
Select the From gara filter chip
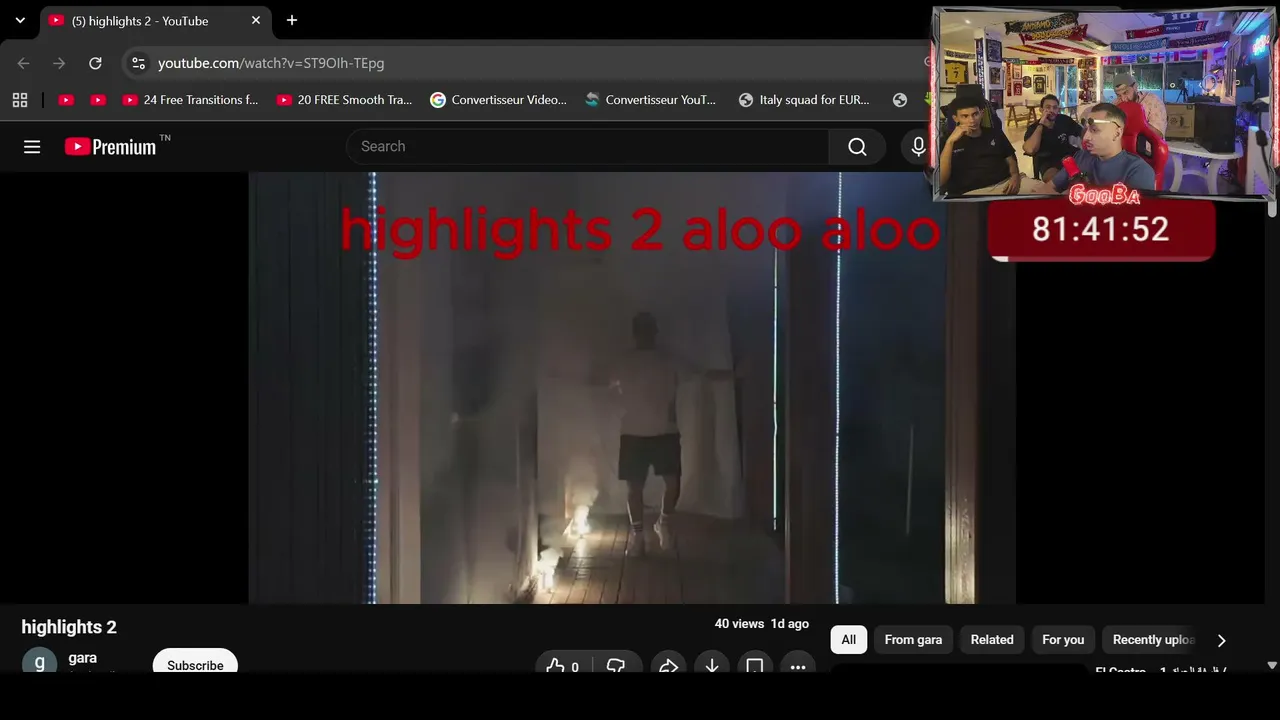pos(913,640)
